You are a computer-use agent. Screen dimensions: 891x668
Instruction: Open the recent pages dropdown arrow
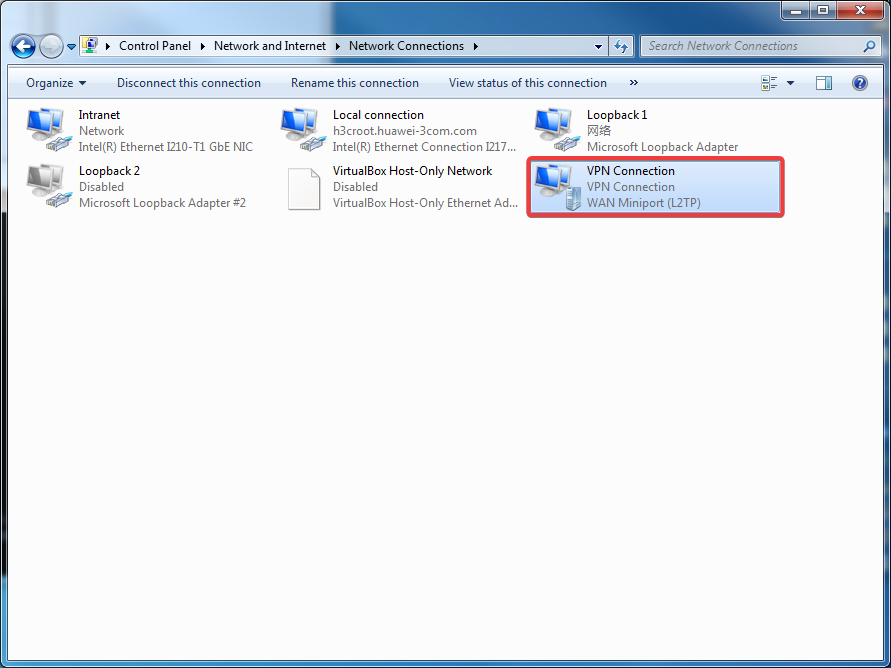pos(71,47)
